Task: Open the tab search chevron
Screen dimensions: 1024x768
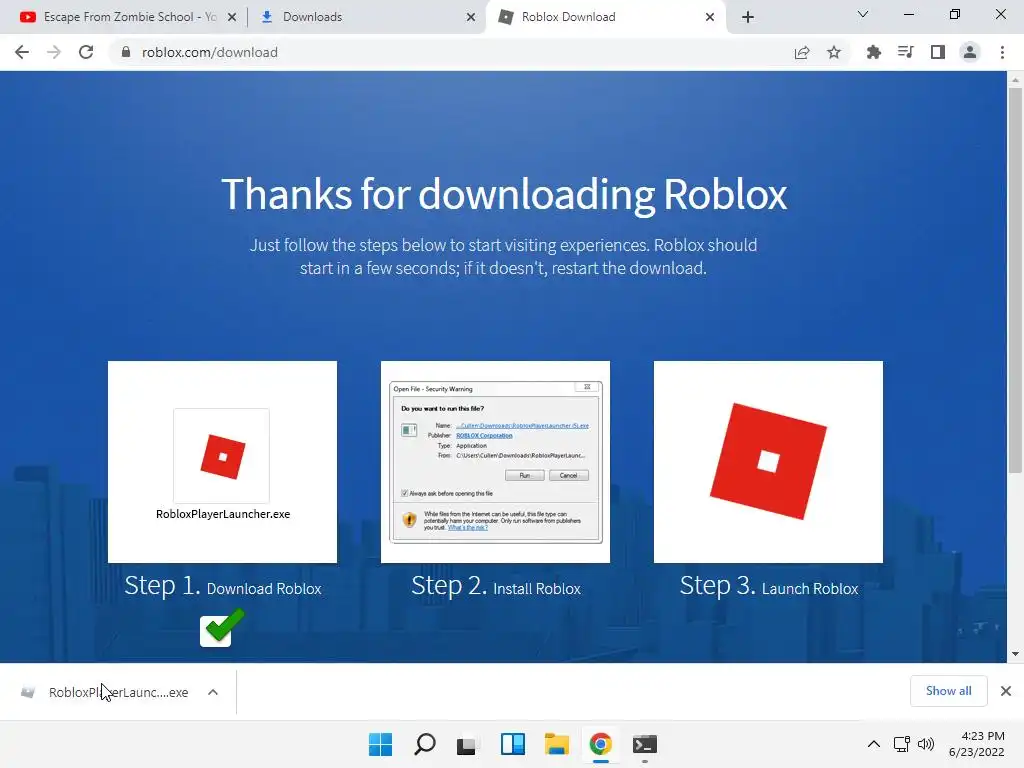Action: [863, 14]
